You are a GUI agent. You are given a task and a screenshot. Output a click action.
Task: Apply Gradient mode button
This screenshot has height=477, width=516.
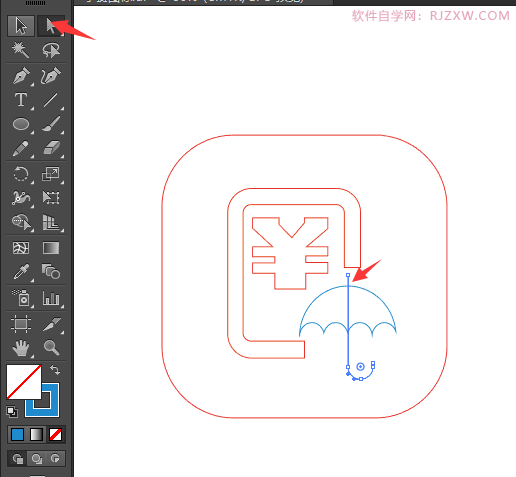tap(36, 435)
